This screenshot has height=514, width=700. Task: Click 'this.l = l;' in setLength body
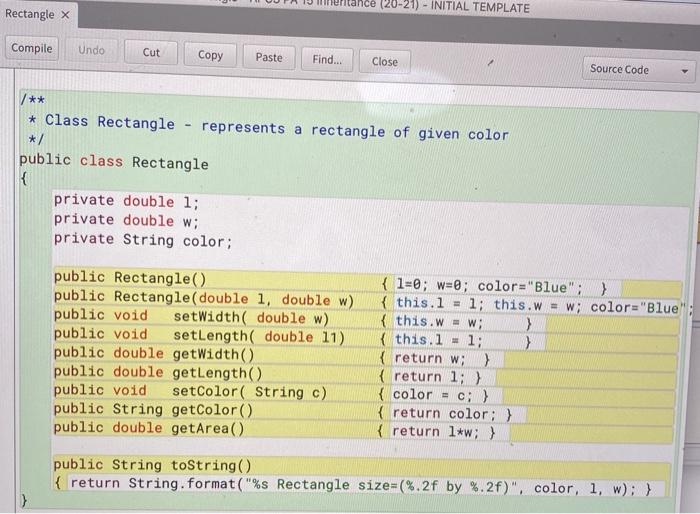click(x=439, y=340)
